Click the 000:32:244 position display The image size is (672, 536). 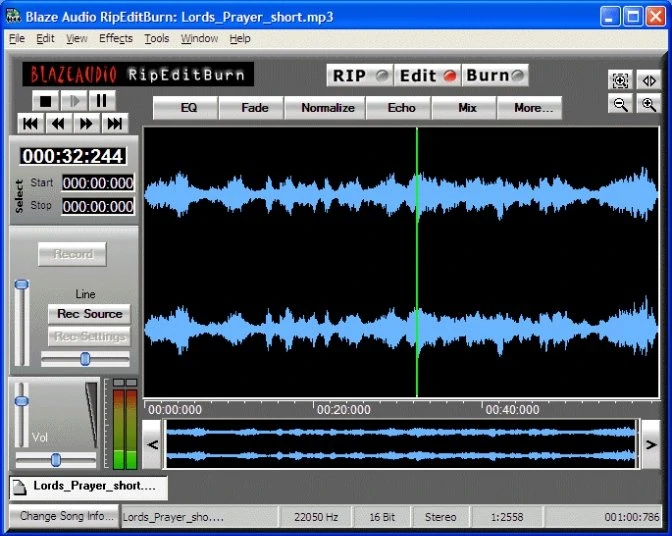coord(73,156)
